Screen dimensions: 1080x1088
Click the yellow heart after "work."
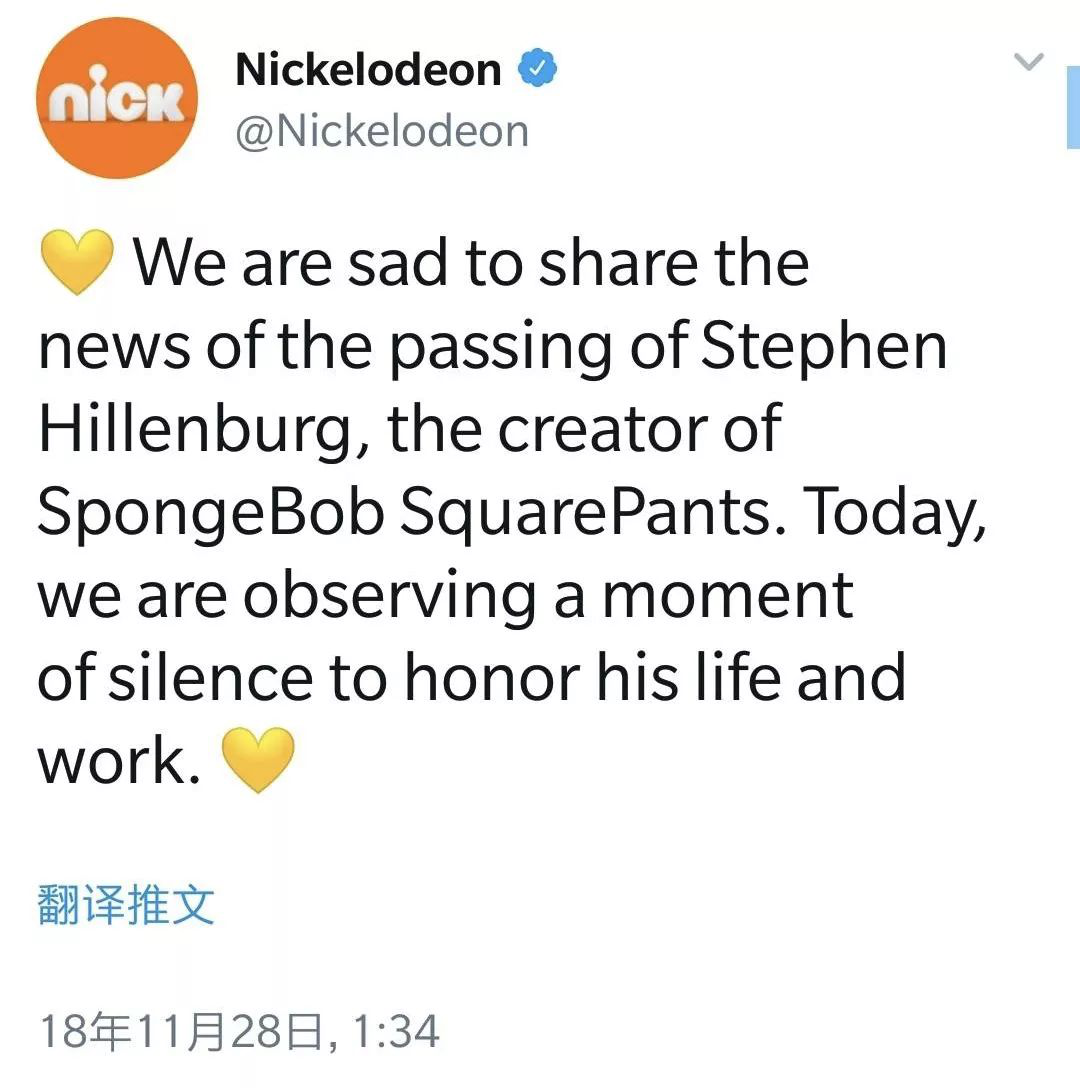[x=258, y=760]
